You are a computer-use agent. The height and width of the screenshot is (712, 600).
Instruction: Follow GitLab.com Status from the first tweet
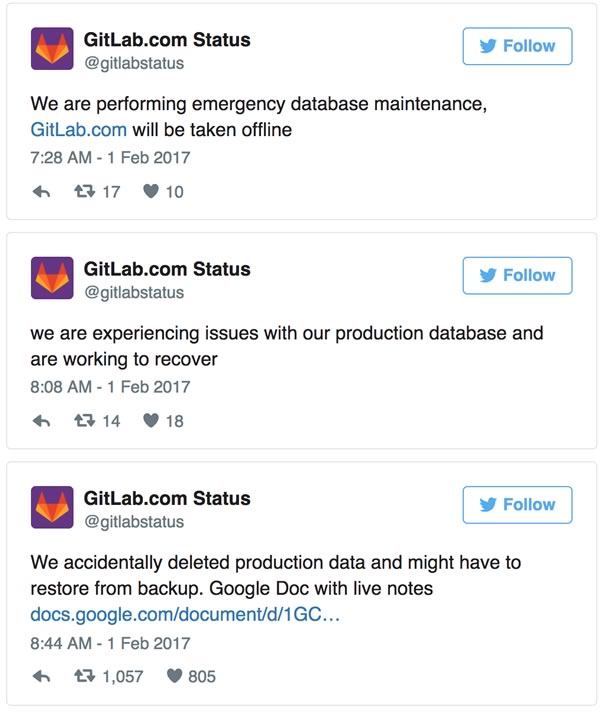pyautogui.click(x=517, y=46)
